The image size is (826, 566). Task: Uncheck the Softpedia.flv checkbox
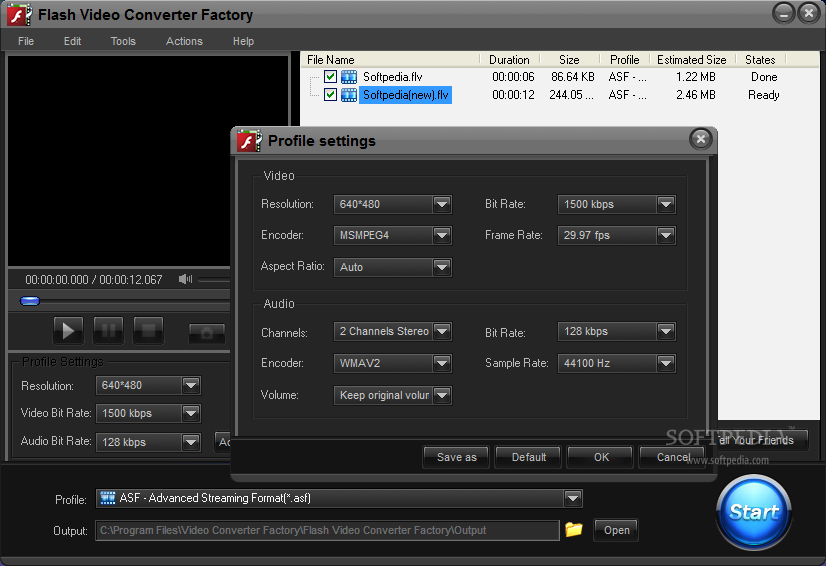(x=330, y=76)
